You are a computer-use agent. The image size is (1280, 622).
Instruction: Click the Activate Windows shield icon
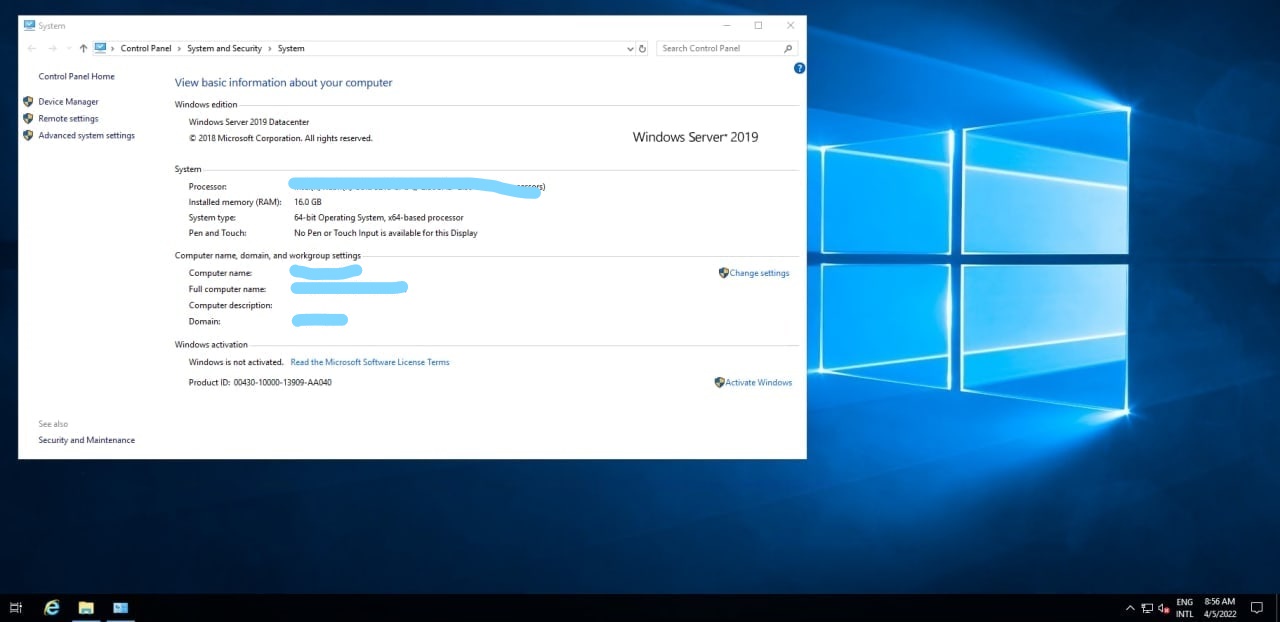(x=718, y=382)
